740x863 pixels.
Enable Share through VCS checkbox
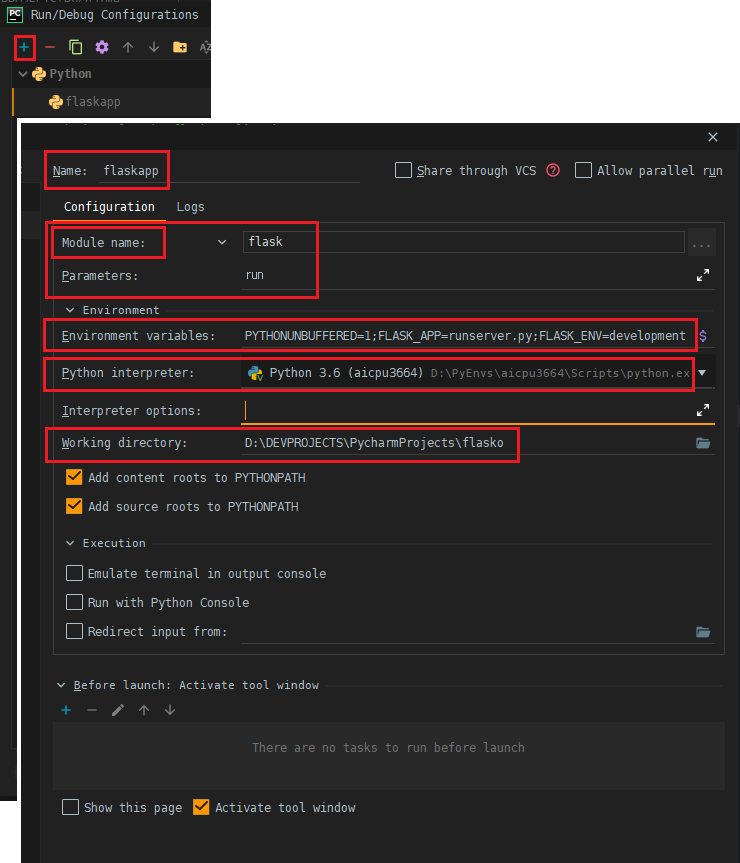403,170
